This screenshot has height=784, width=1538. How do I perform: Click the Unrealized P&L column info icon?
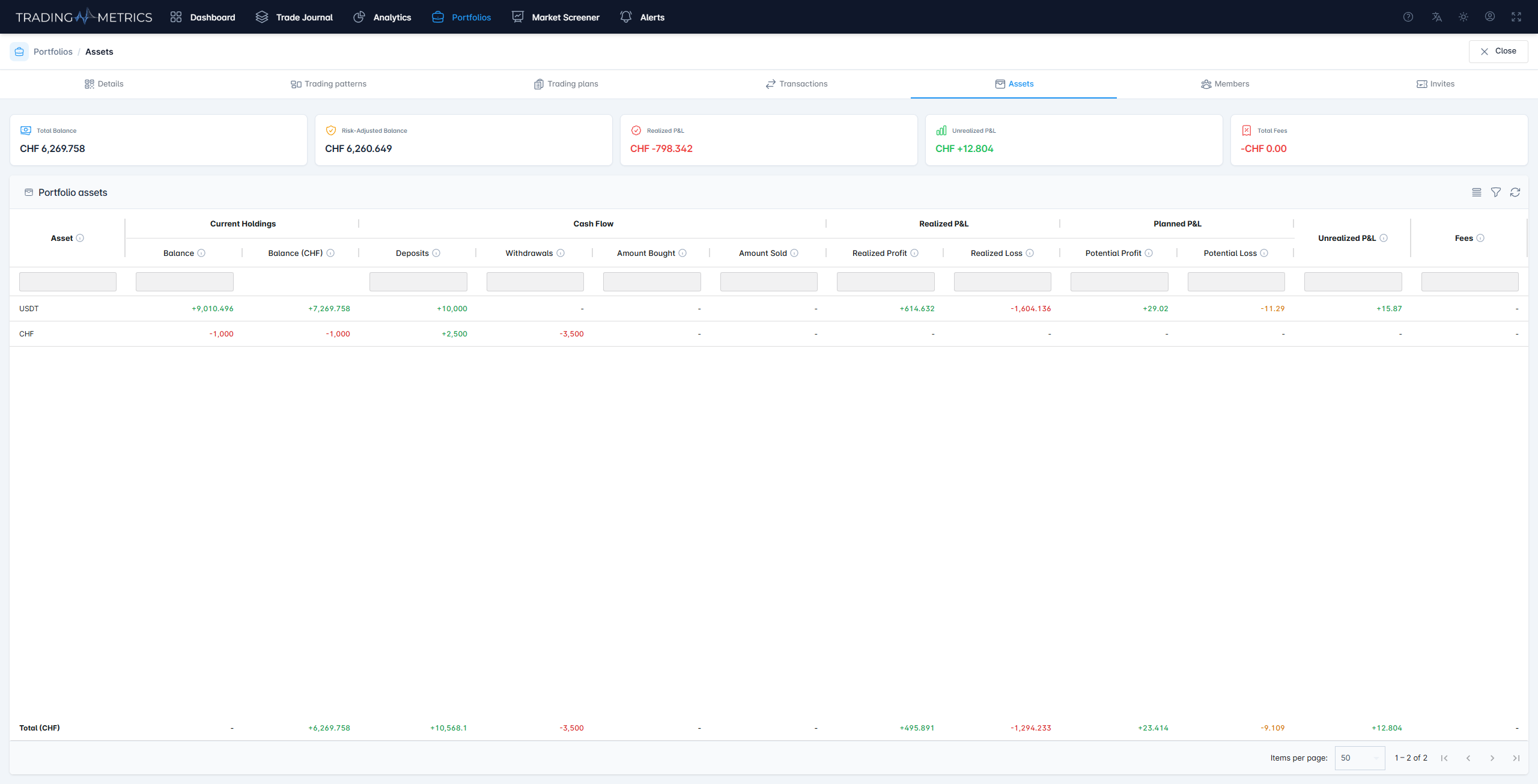coord(1384,238)
